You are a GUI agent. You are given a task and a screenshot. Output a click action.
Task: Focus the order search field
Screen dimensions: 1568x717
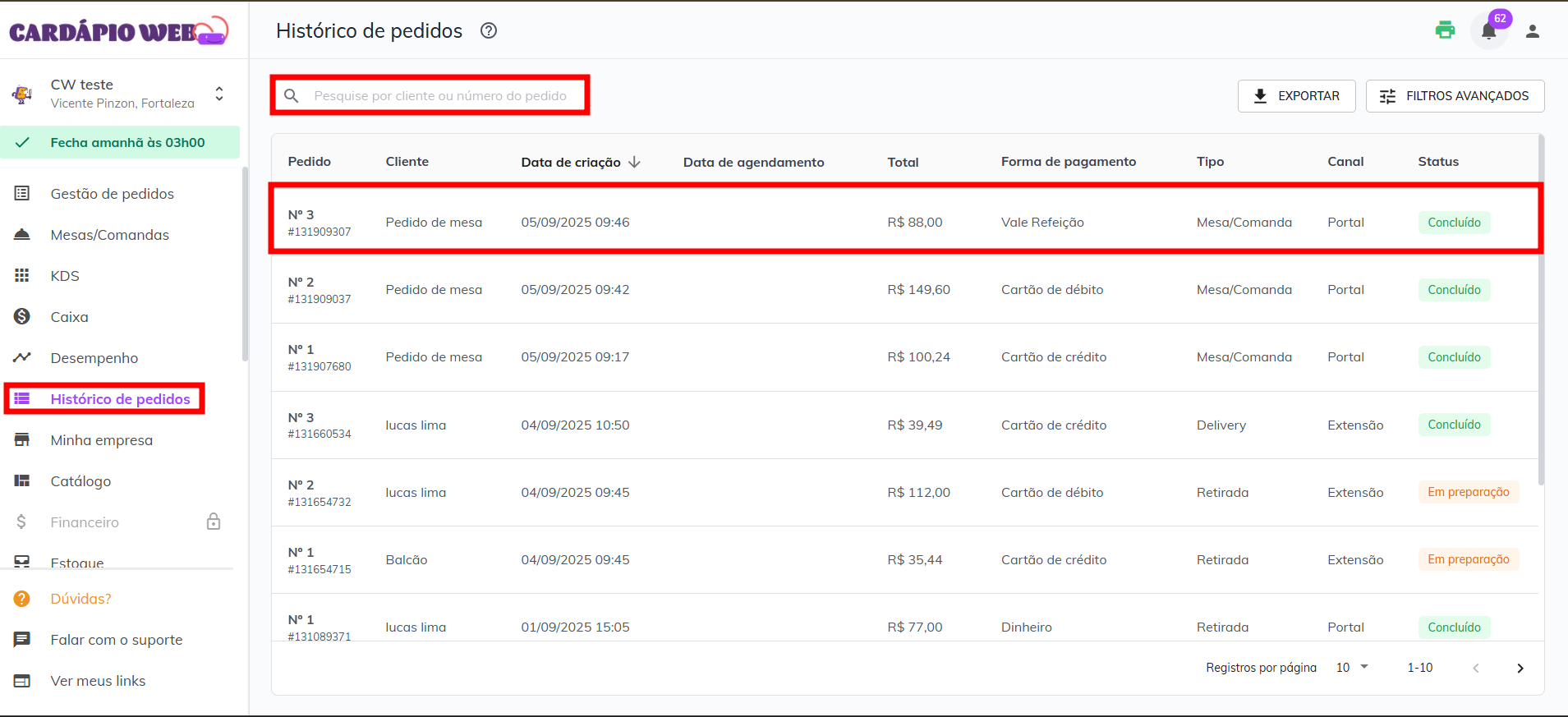click(440, 96)
